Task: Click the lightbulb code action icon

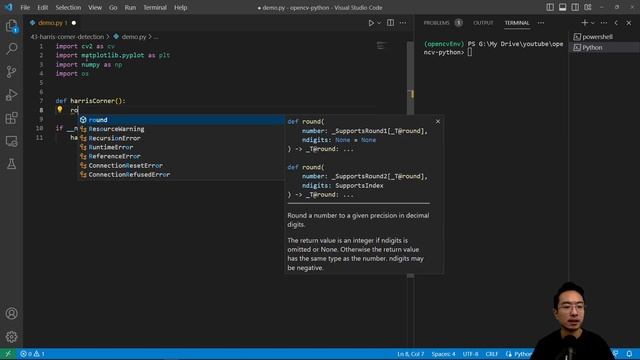Action: [x=60, y=109]
